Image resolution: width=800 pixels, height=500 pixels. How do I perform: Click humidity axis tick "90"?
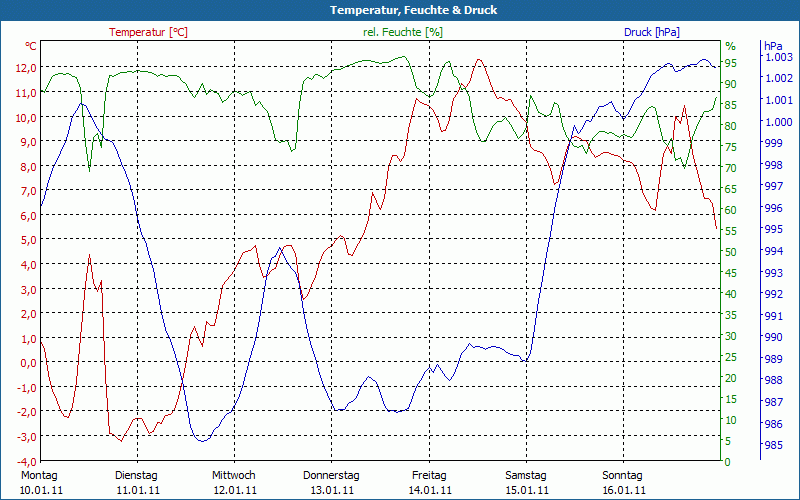point(731,84)
